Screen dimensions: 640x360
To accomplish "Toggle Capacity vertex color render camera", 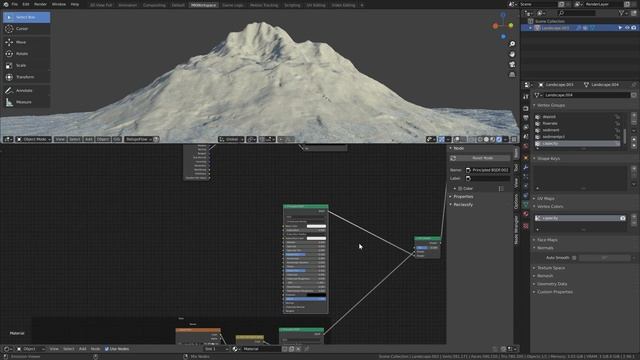I will point(622,218).
